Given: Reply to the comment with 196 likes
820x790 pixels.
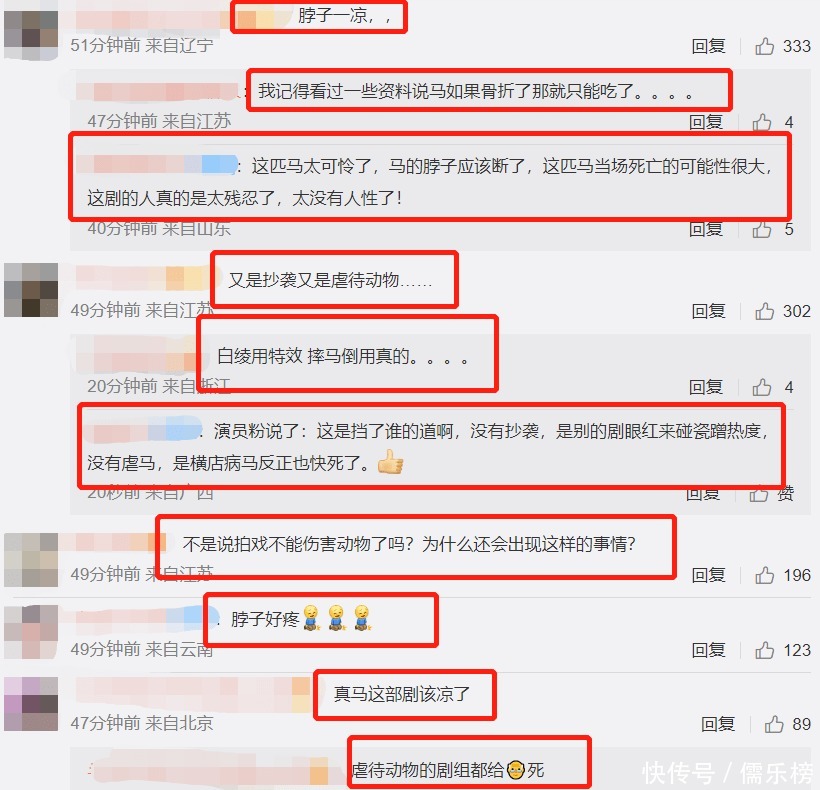Looking at the screenshot, I should click(708, 575).
